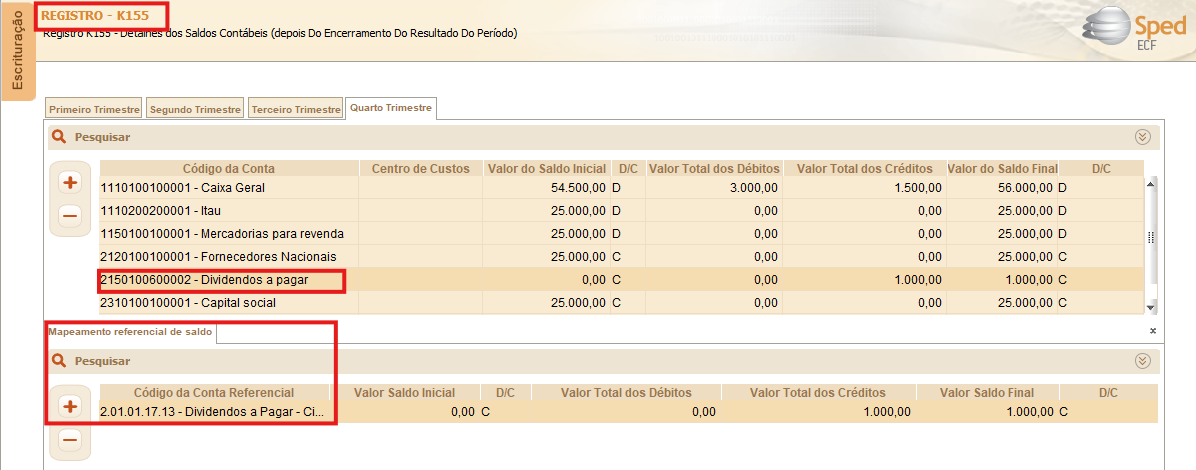This screenshot has width=1196, height=470.
Task: Add referential mapping with lower plus icon
Action: pyautogui.click(x=70, y=407)
